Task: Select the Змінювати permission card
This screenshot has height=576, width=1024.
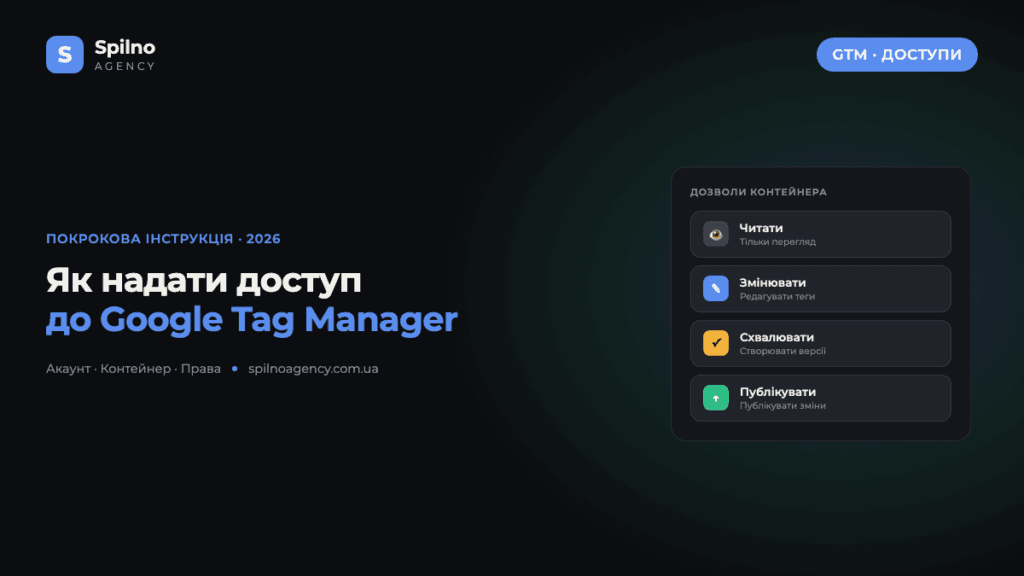Action: [x=820, y=289]
